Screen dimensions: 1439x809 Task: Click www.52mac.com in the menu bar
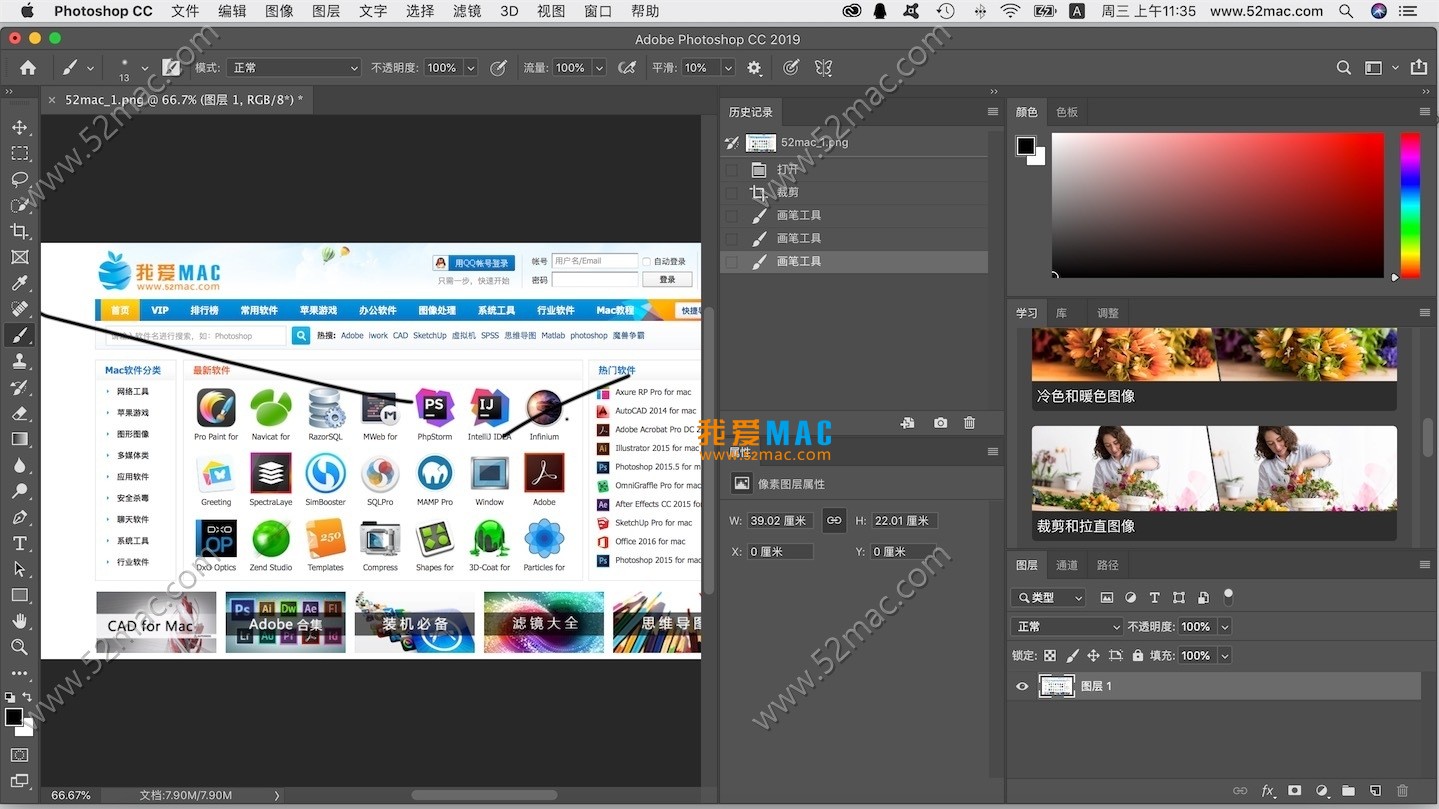point(1266,11)
